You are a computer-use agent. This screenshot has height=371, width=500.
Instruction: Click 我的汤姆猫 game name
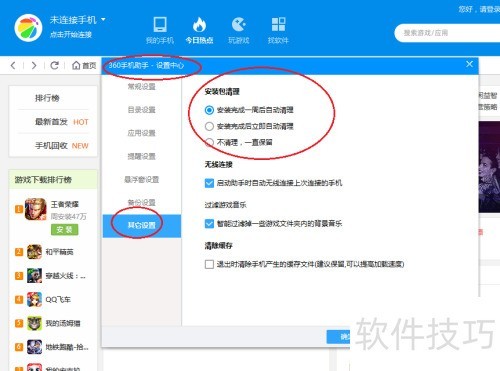pyautogui.click(x=63, y=323)
